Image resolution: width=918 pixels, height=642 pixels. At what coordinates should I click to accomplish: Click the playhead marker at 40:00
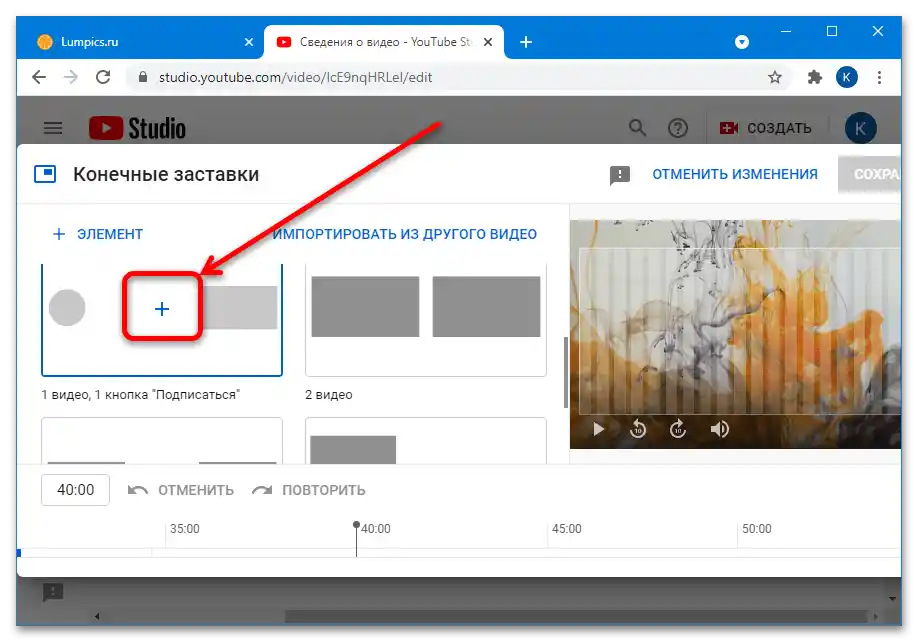356,526
